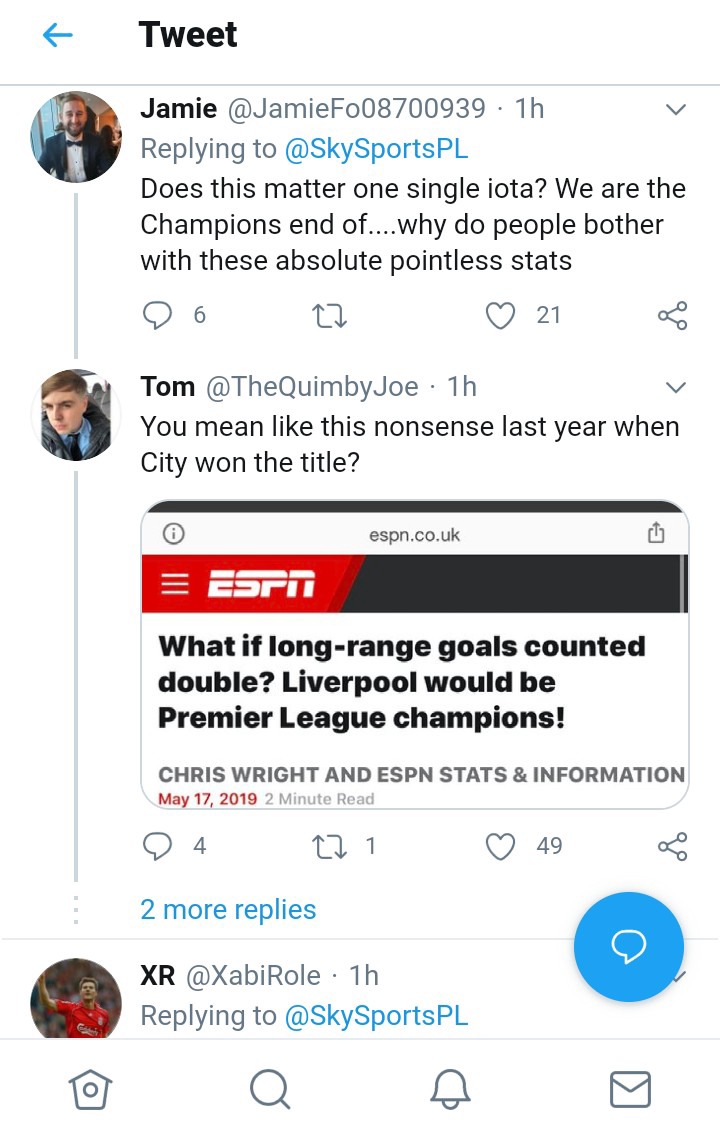720x1132 pixels.
Task: Retweet Jamie's tweet
Action: click(x=329, y=315)
